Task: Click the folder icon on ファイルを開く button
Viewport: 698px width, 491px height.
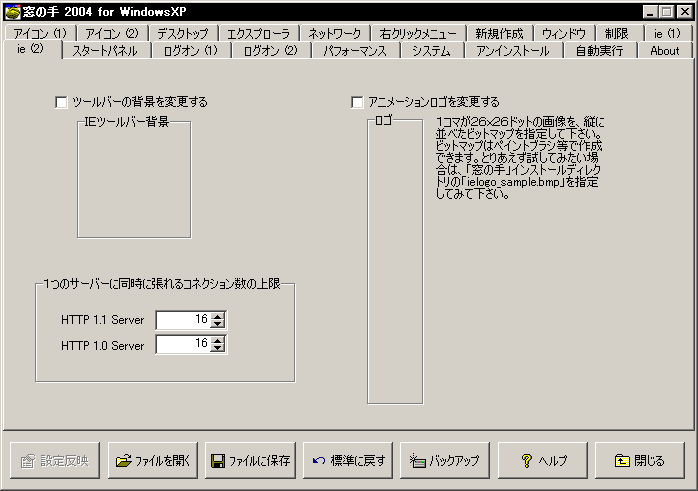Action: (124, 461)
